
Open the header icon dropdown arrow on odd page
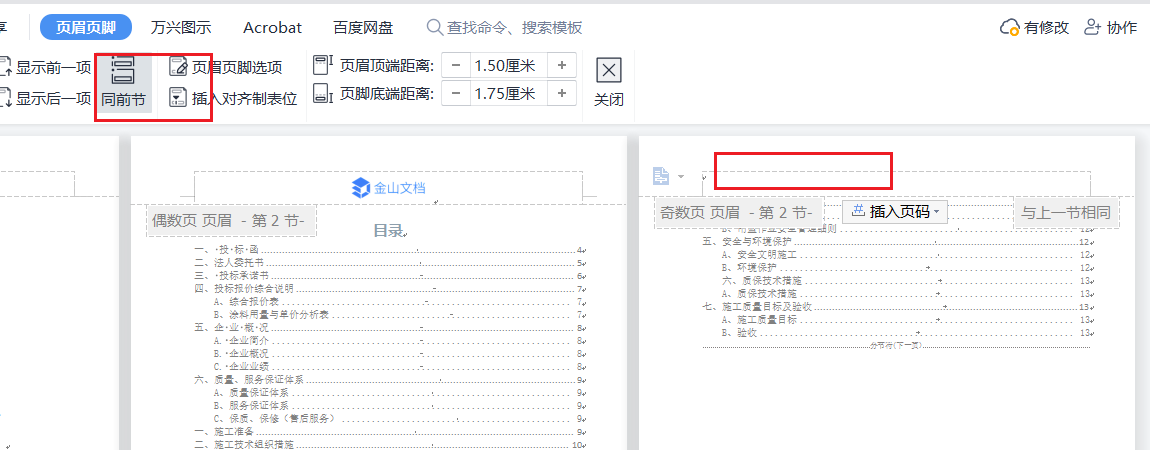click(x=681, y=177)
